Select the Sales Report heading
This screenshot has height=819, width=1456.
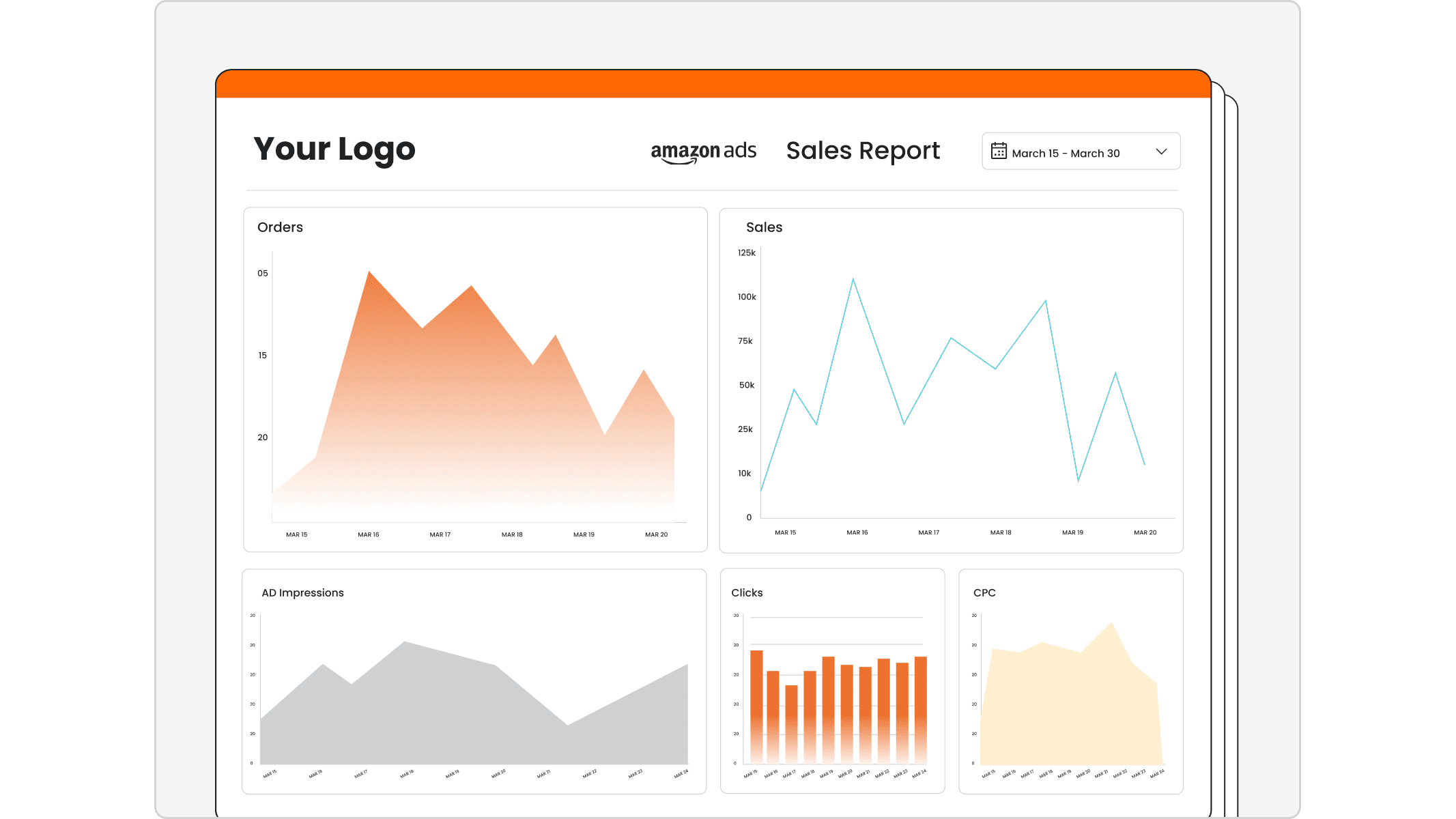tap(863, 151)
